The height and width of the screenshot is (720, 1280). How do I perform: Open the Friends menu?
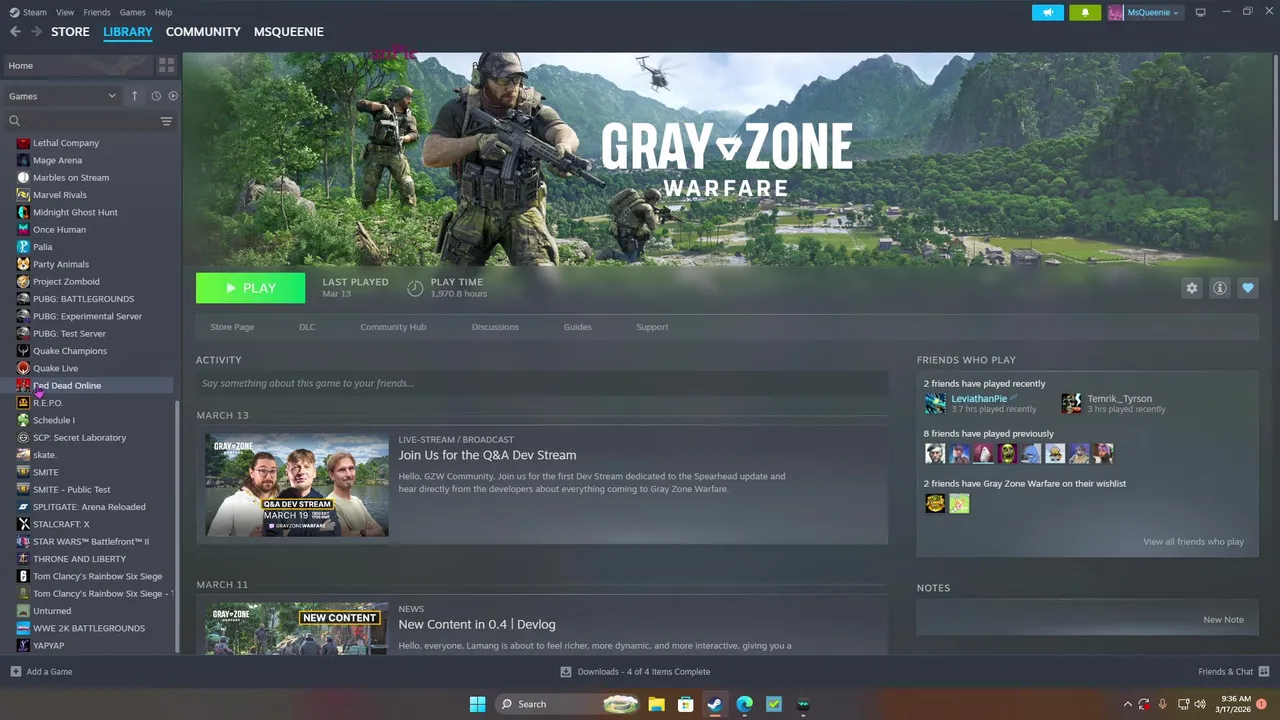[97, 12]
